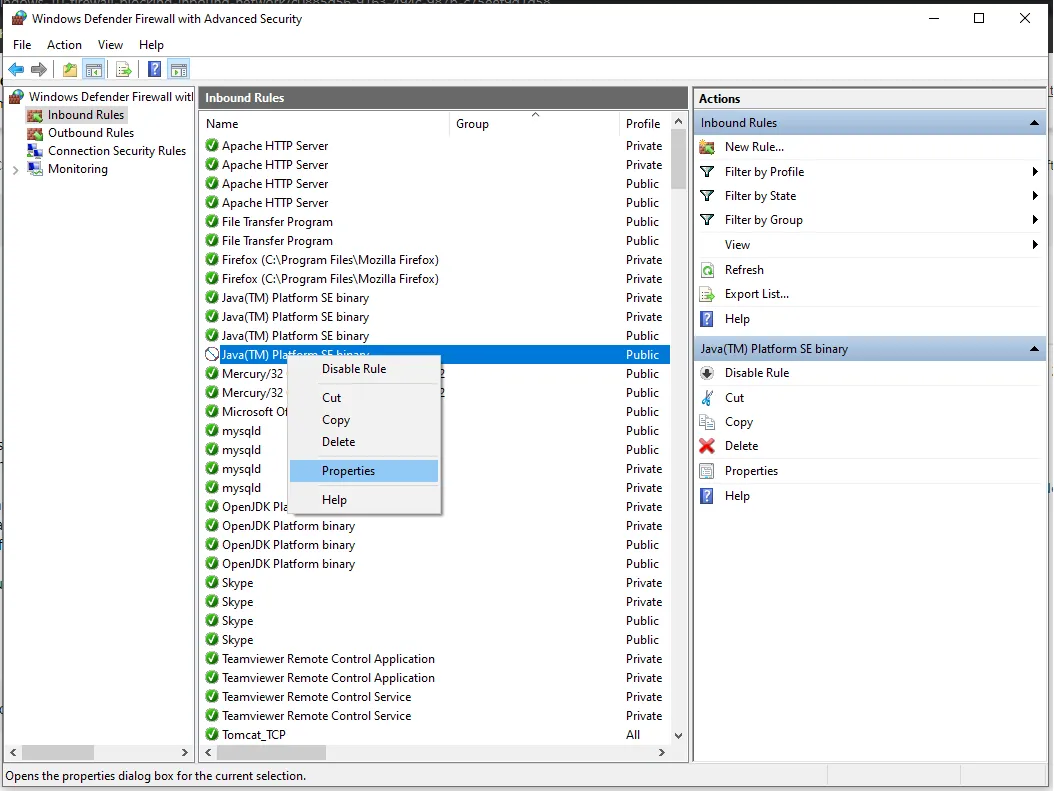The width and height of the screenshot is (1054, 791).
Task: Choose Copy in the context menu
Action: [x=364, y=420]
